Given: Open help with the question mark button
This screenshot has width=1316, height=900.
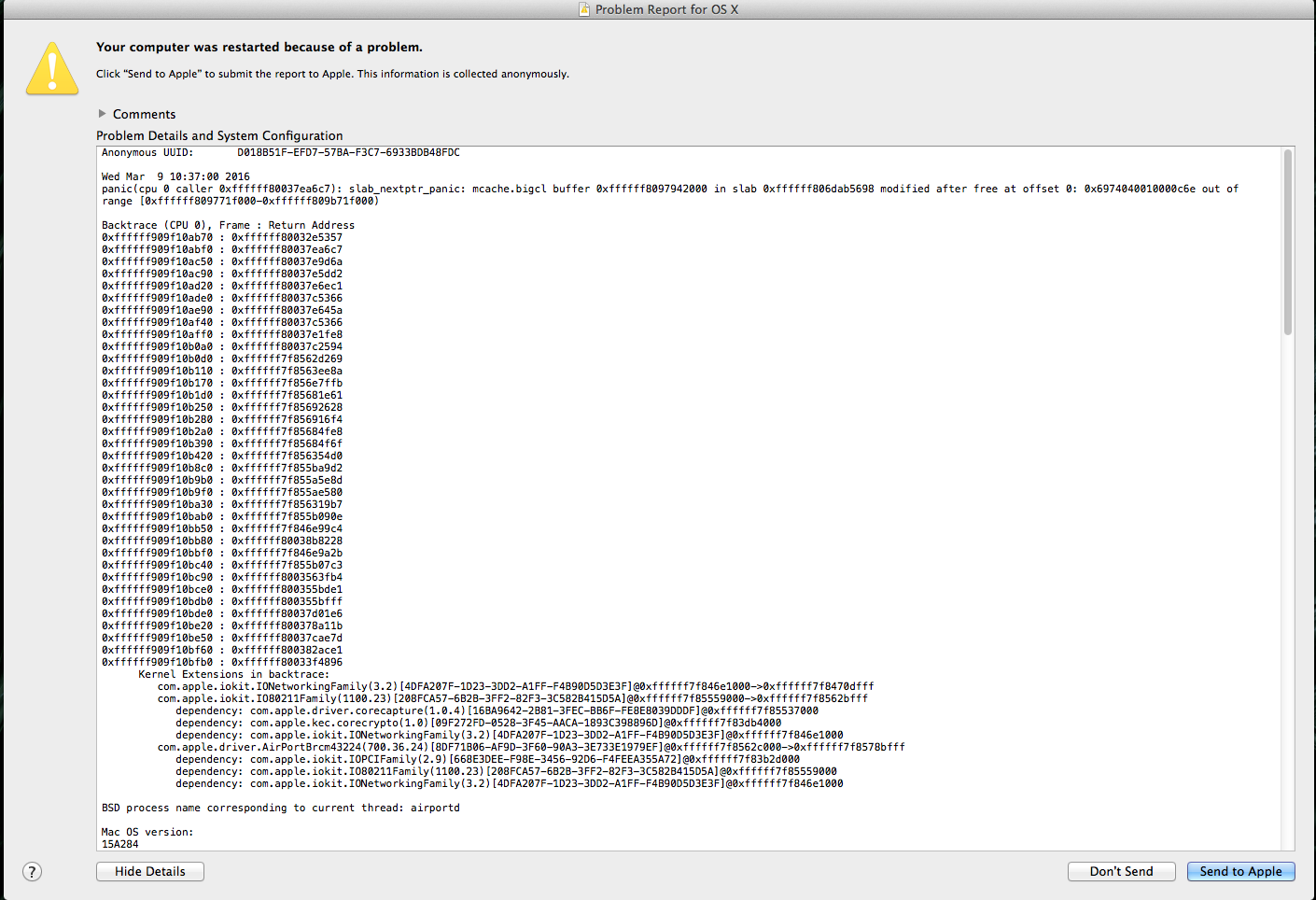Looking at the screenshot, I should 32,871.
